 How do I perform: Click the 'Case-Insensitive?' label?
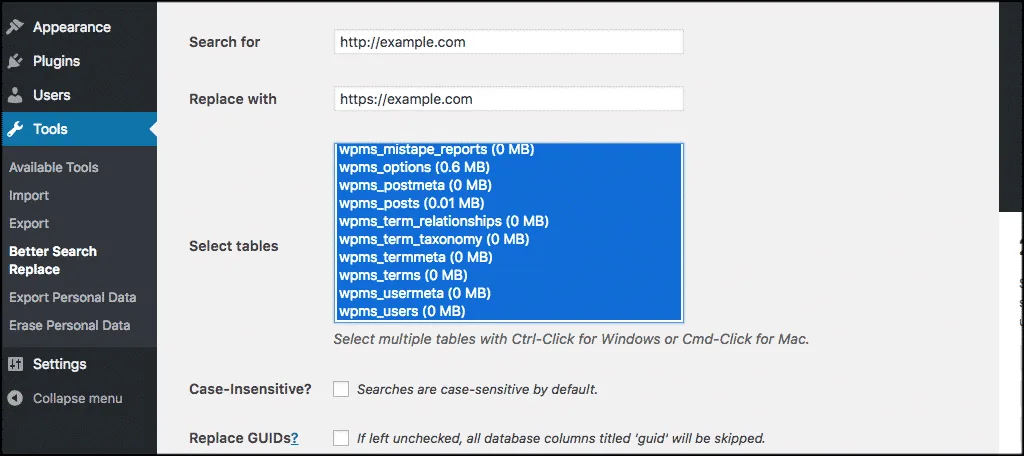(x=250, y=389)
